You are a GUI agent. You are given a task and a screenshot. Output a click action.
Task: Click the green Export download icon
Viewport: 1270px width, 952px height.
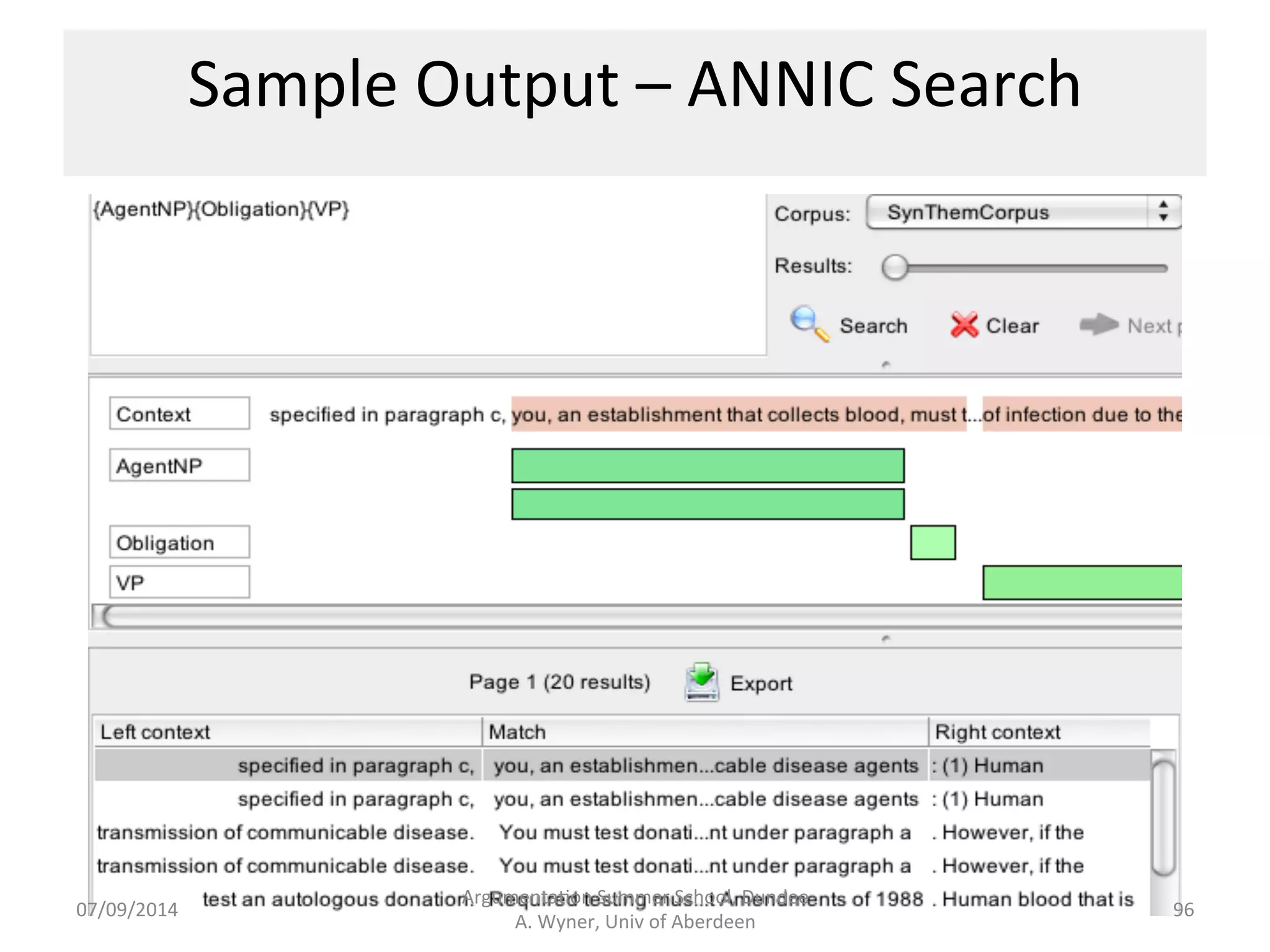702,682
